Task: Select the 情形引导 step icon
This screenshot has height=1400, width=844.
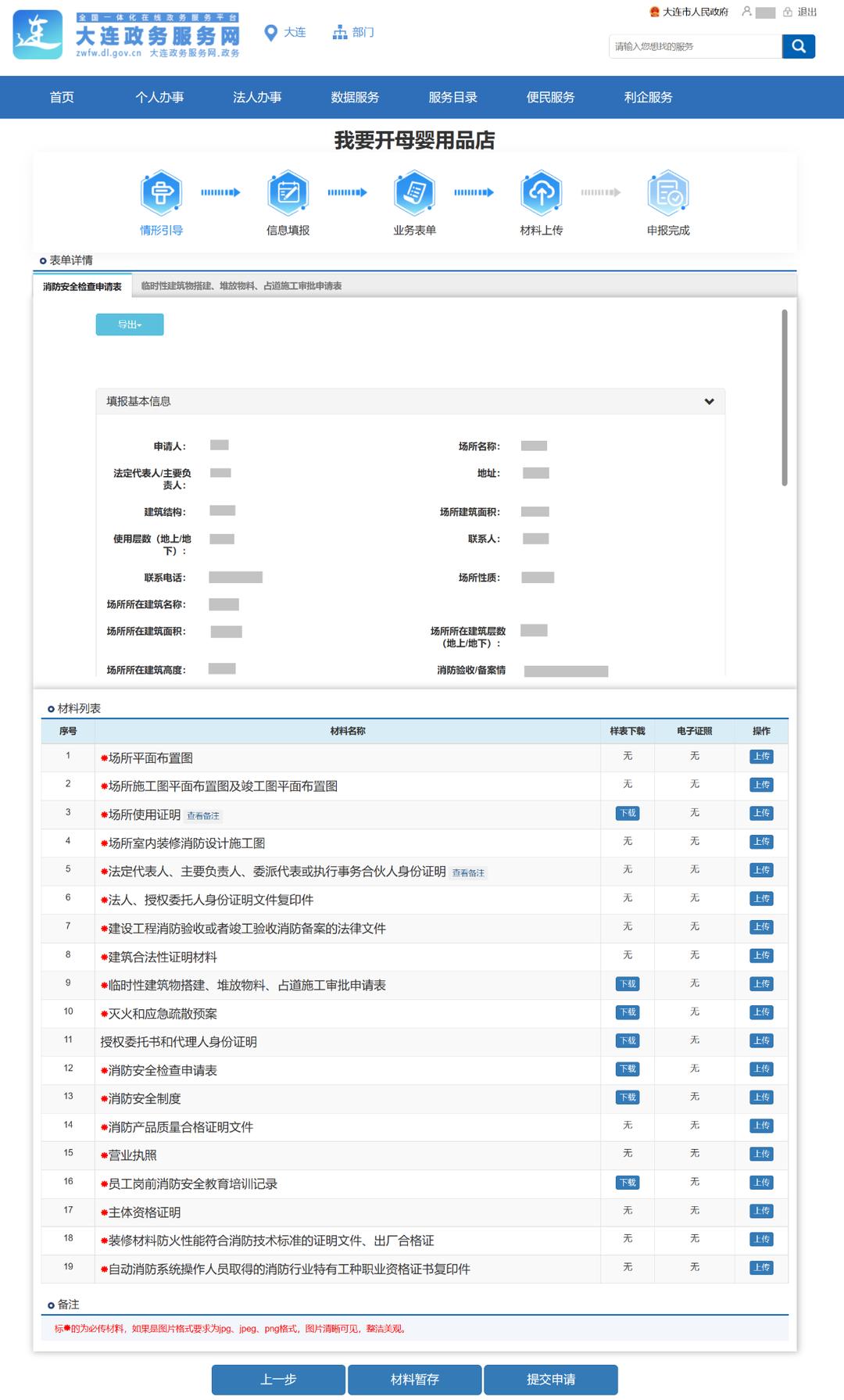Action: coord(162,192)
